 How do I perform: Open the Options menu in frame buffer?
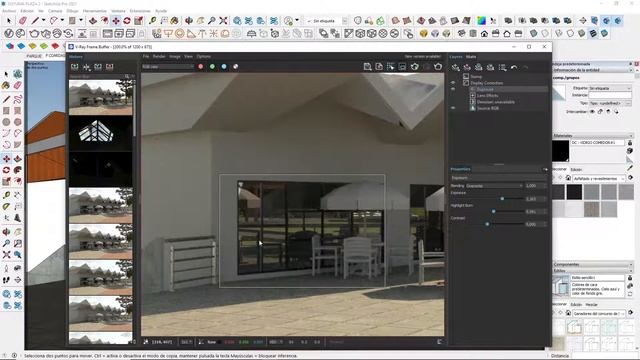[204, 56]
